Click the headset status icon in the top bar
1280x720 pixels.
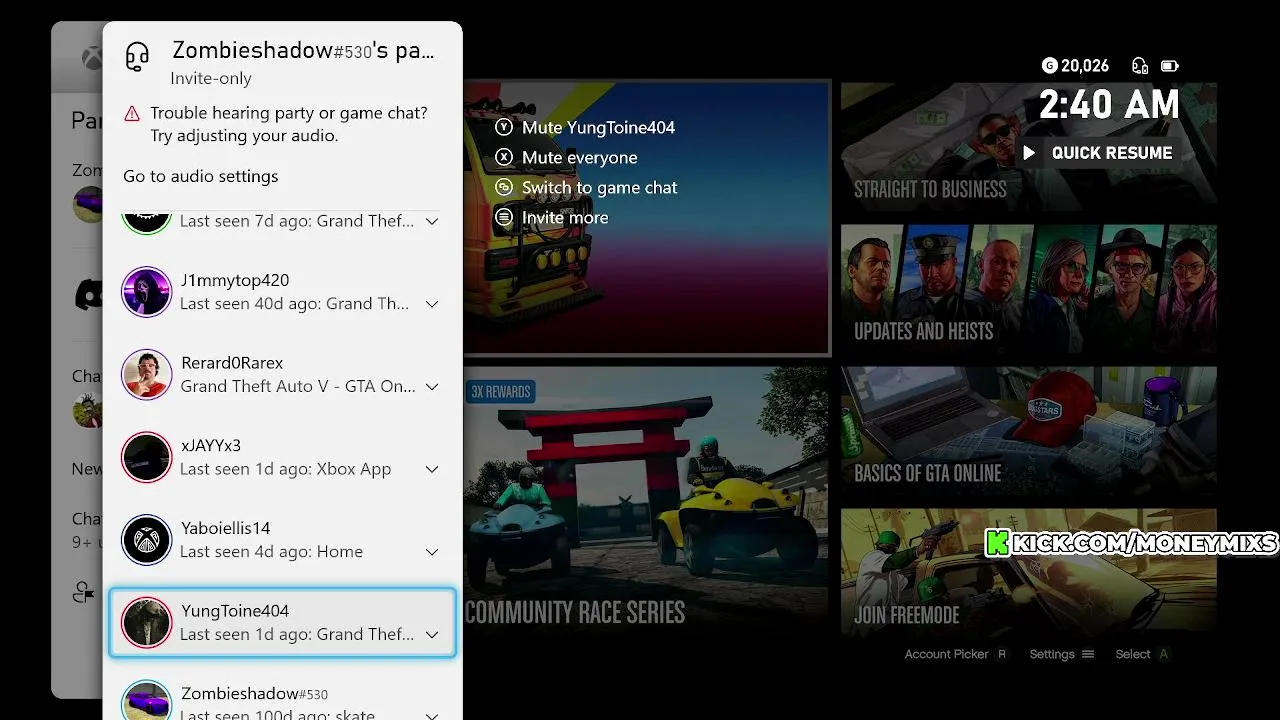click(x=1140, y=66)
